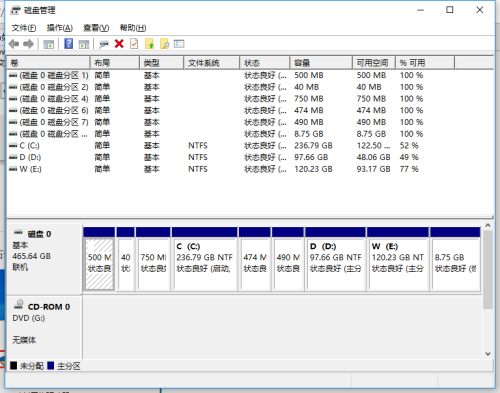500x393 pixels.
Task: Click the Forward arrow toolbar icon
Action: (29, 44)
